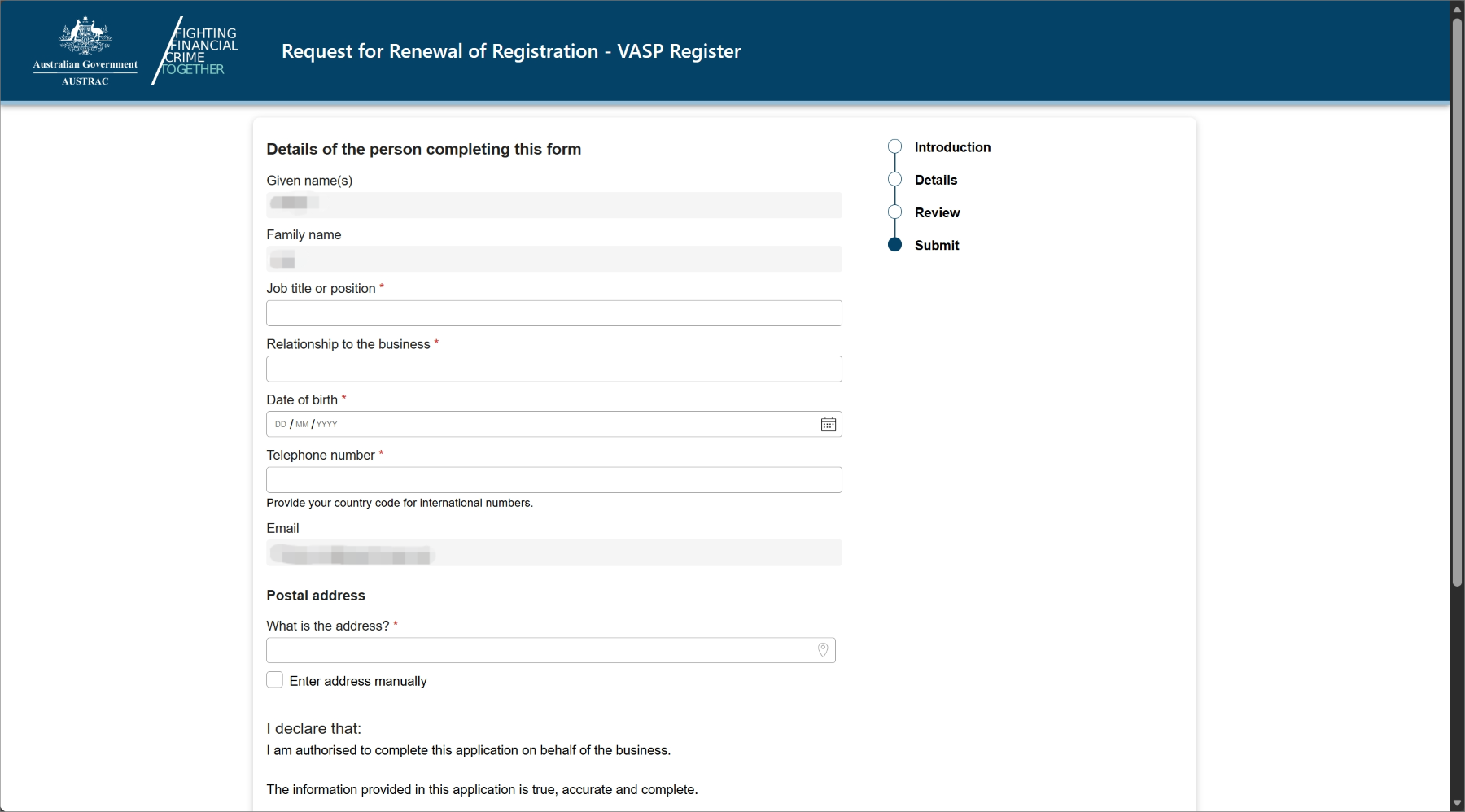Go to the Introduction step label
Viewport: 1465px width, 812px height.
(952, 147)
